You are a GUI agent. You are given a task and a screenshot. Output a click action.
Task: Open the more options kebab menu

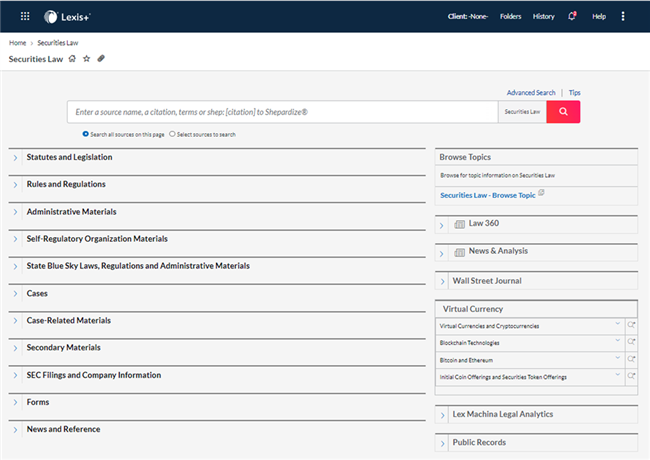coord(623,16)
